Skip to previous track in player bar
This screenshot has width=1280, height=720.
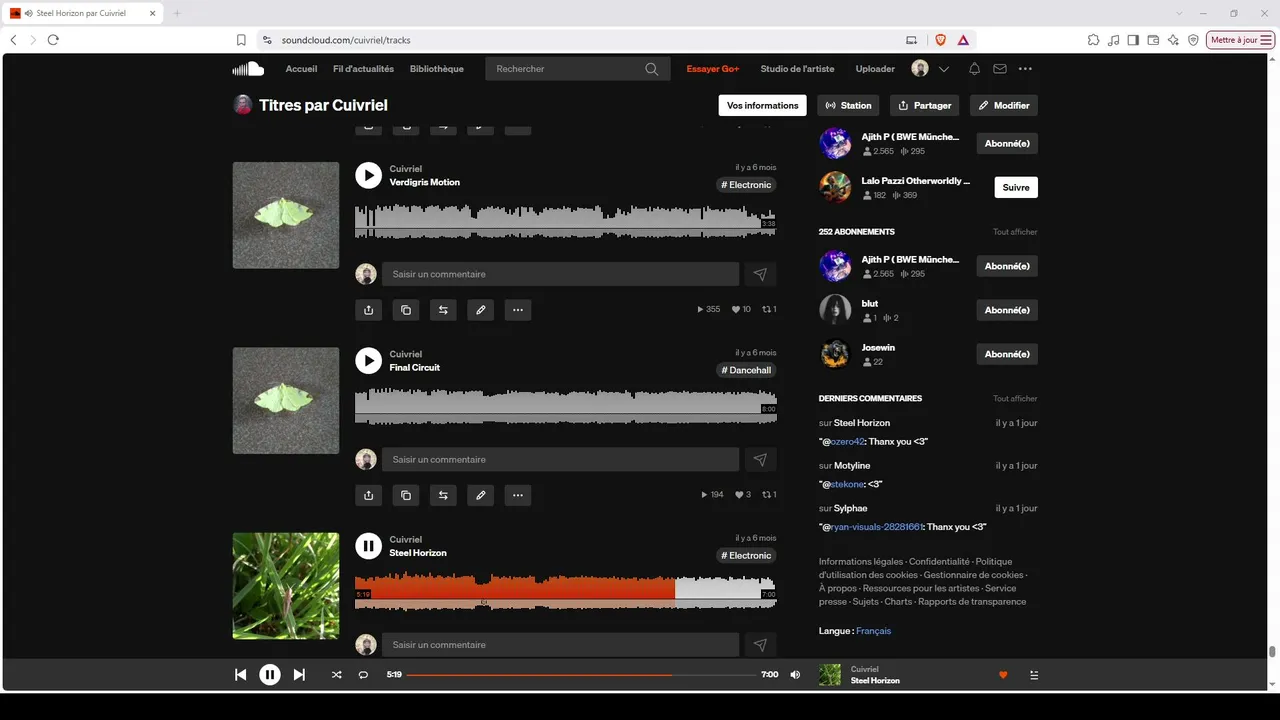point(240,675)
